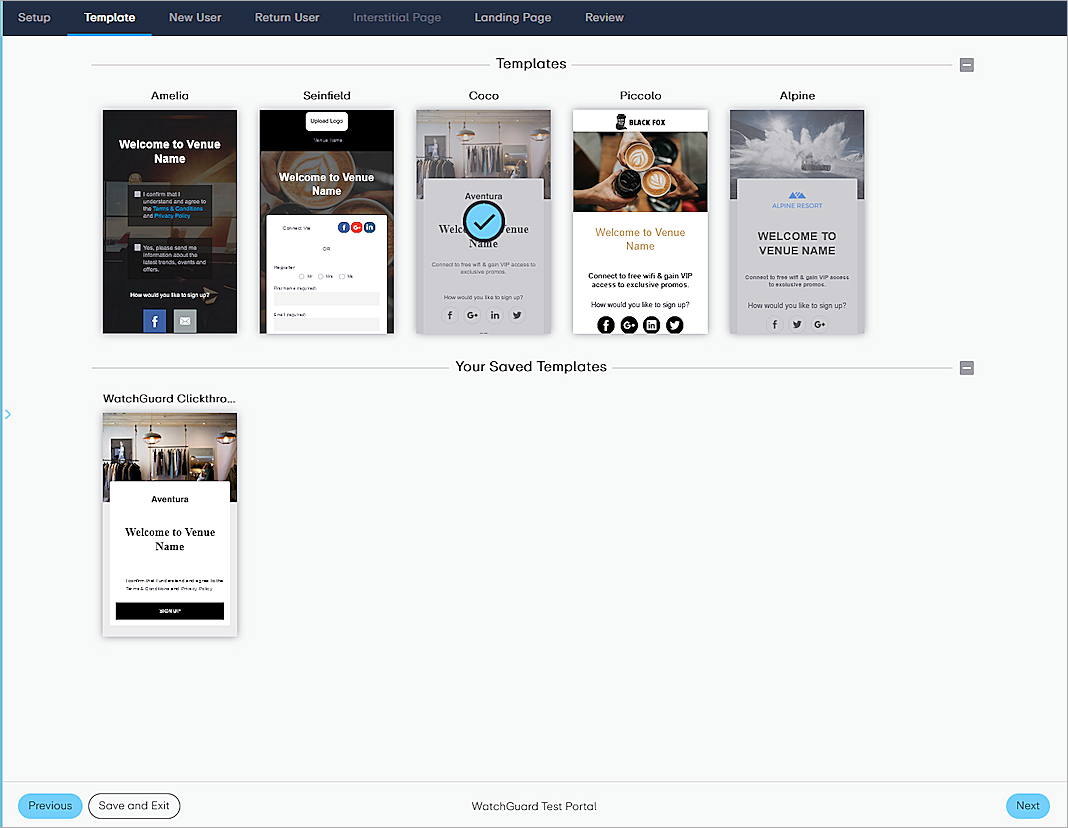Image resolution: width=1068 pixels, height=828 pixels.
Task: Collapse the Your Saved Templates section
Action: pos(966,368)
